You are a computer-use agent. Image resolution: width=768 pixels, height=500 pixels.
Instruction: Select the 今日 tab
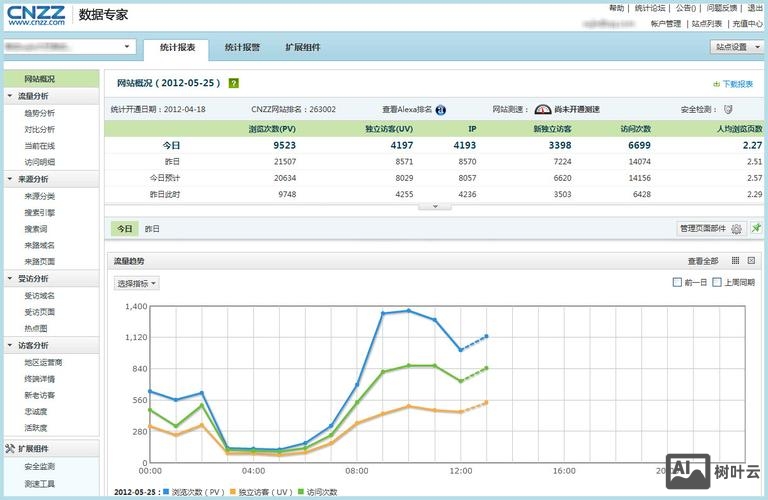click(125, 229)
